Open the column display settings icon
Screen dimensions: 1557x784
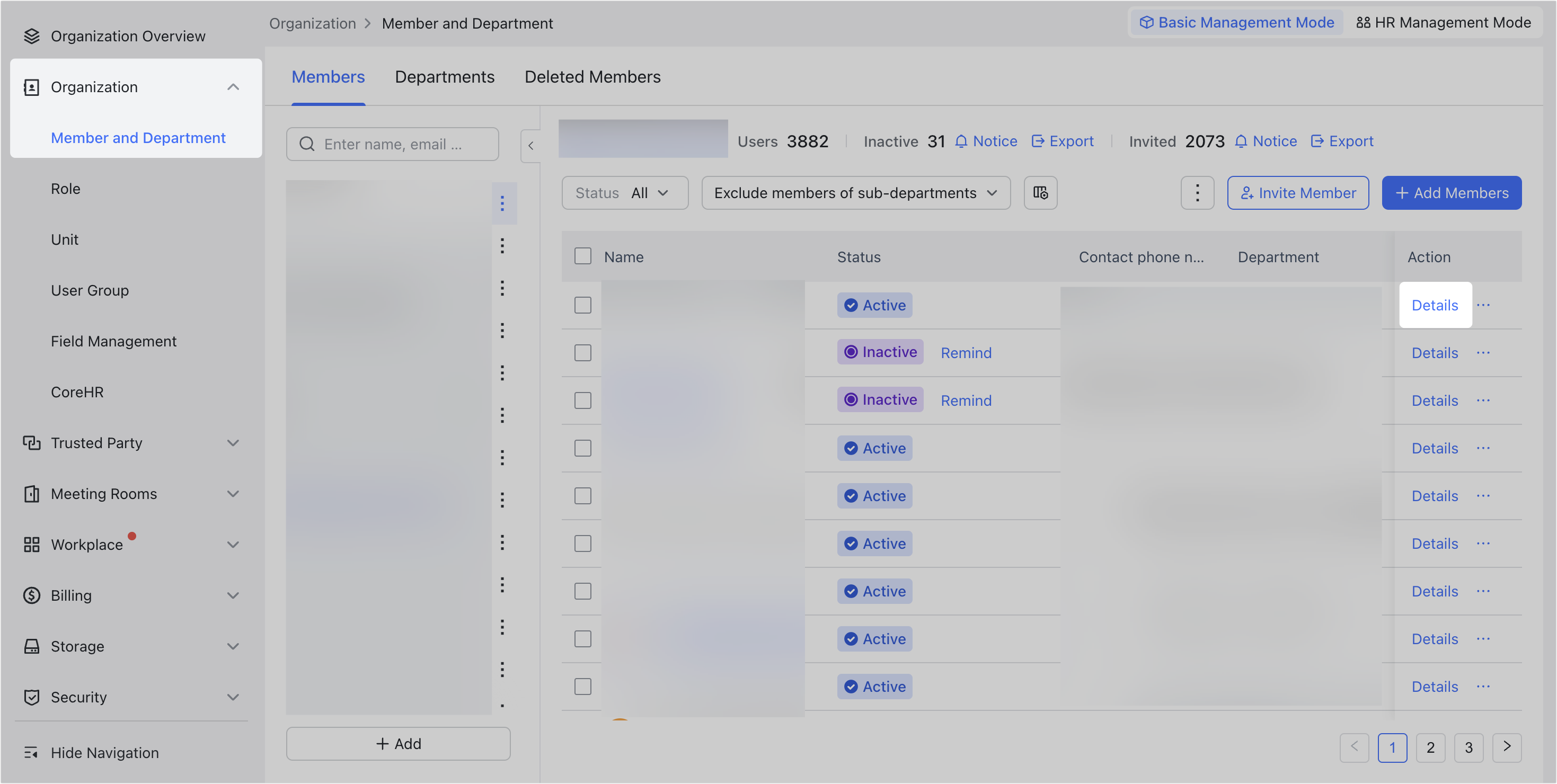[x=1040, y=193]
